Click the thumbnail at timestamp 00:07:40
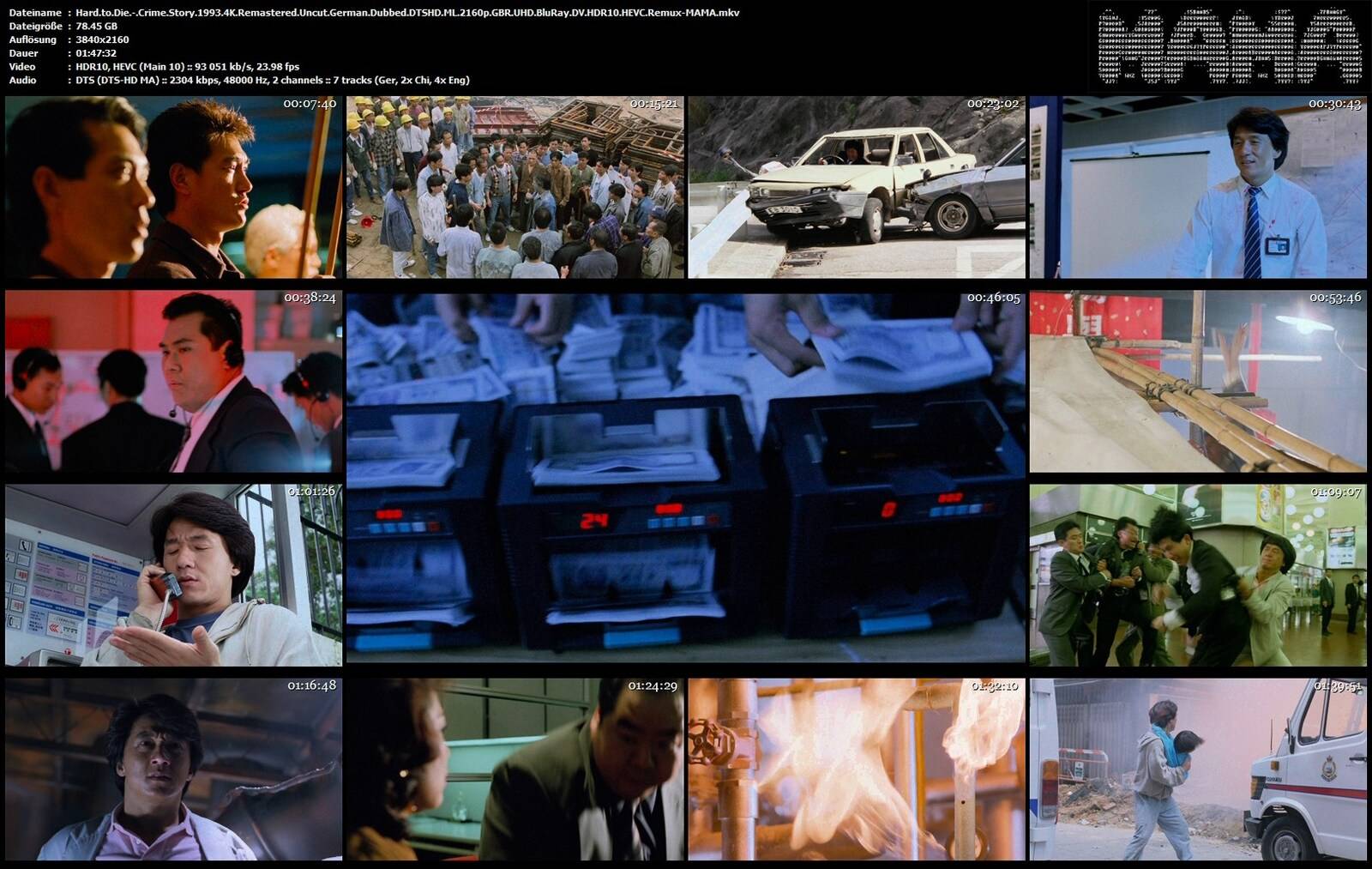 173,187
